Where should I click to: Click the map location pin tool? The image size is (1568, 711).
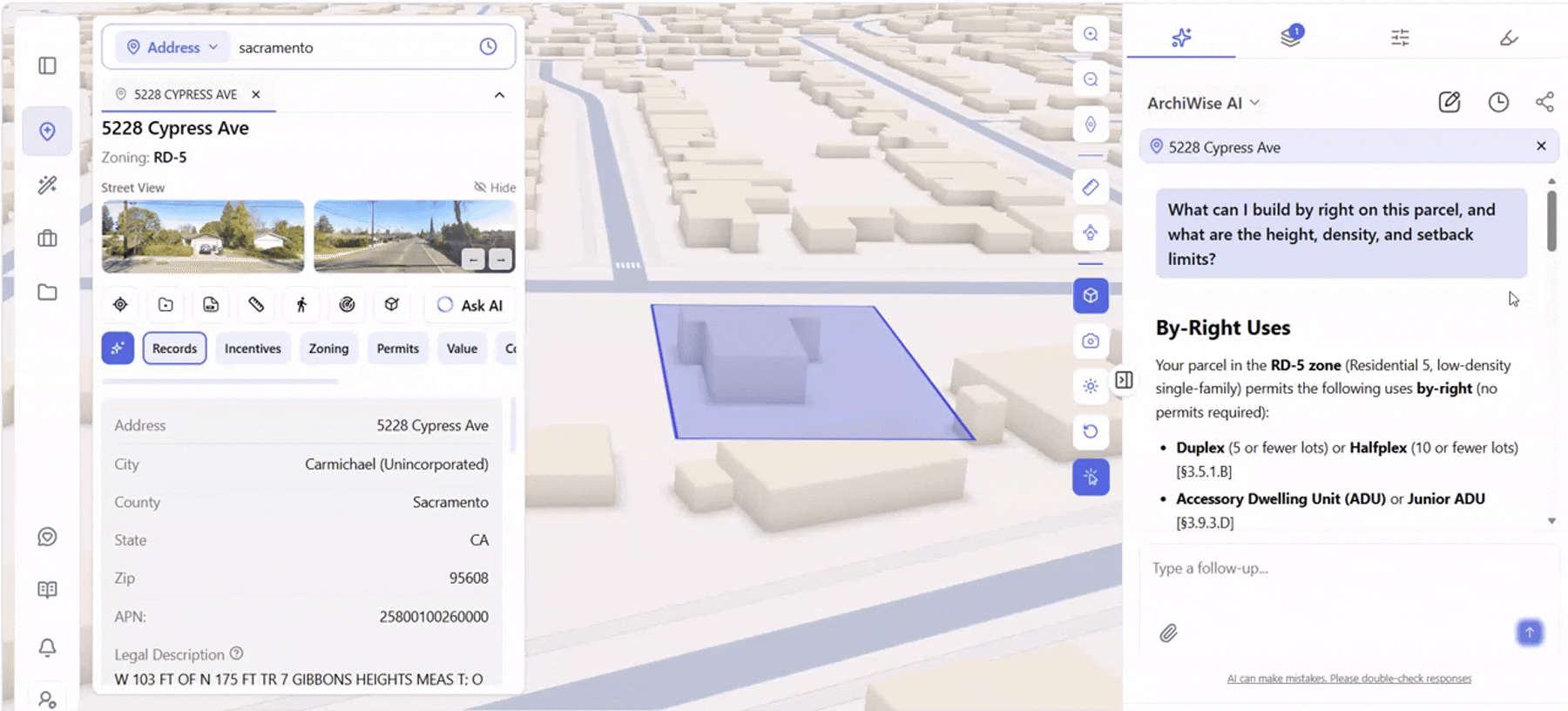(x=1091, y=125)
